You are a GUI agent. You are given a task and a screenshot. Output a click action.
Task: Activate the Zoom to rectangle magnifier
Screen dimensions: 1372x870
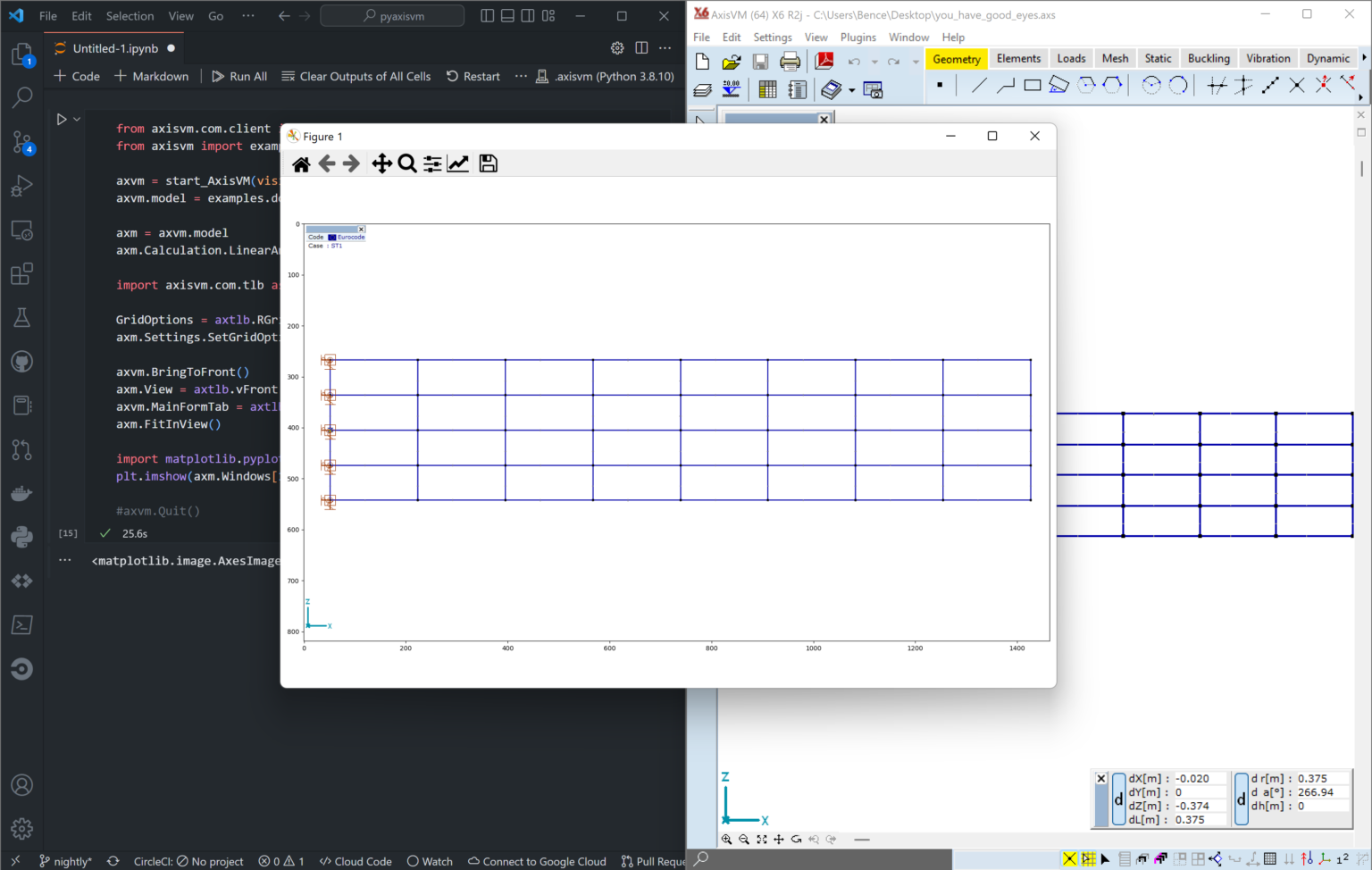pyautogui.click(x=407, y=163)
